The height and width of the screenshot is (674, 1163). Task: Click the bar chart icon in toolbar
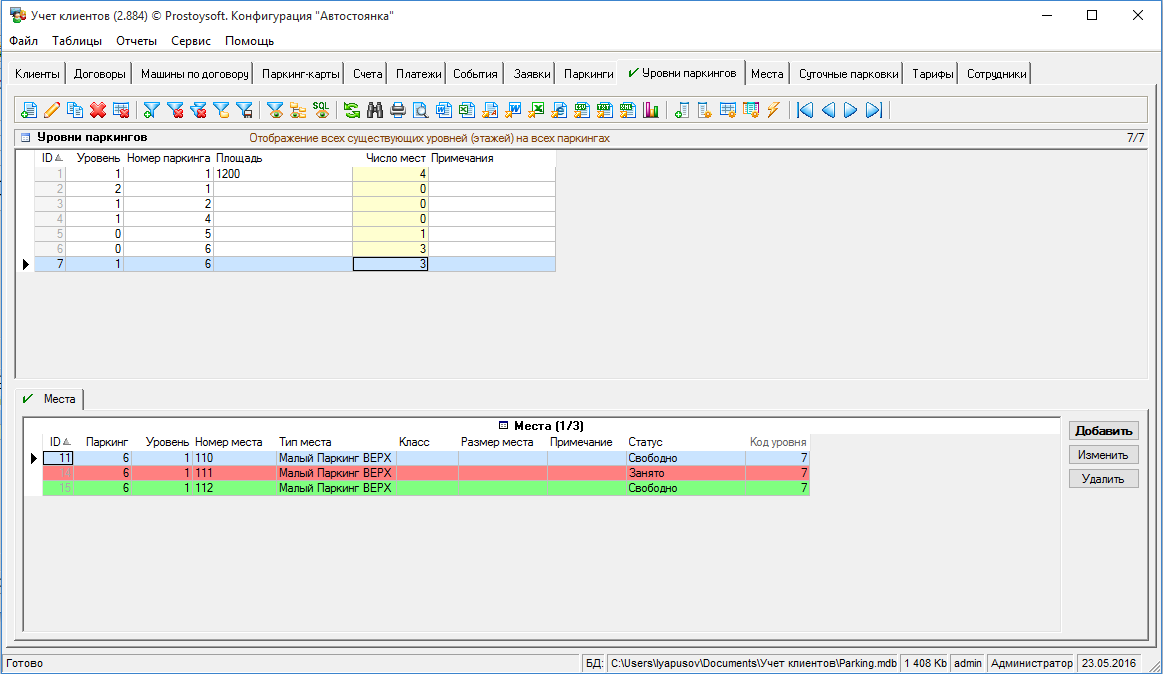[651, 110]
